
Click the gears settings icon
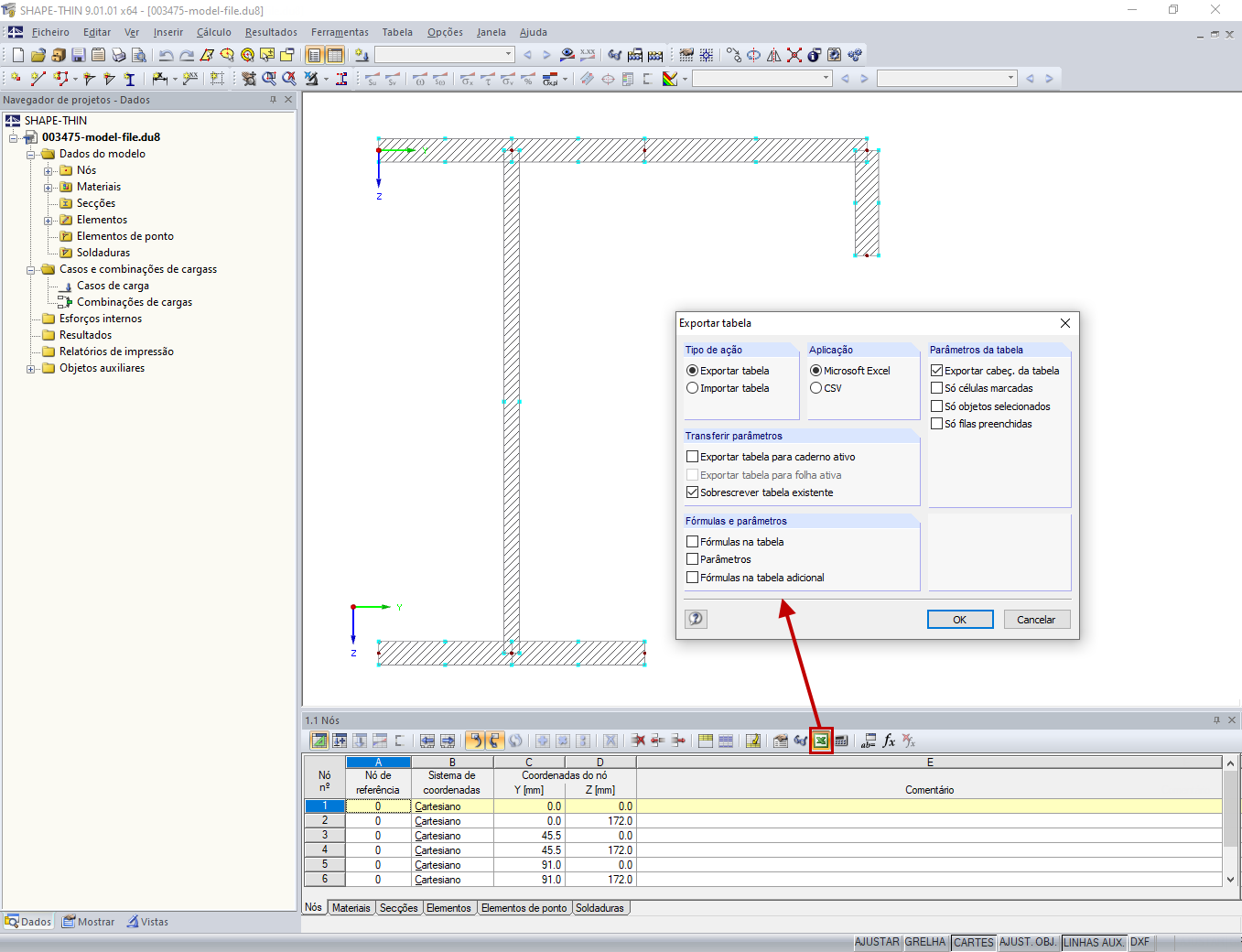[855, 55]
